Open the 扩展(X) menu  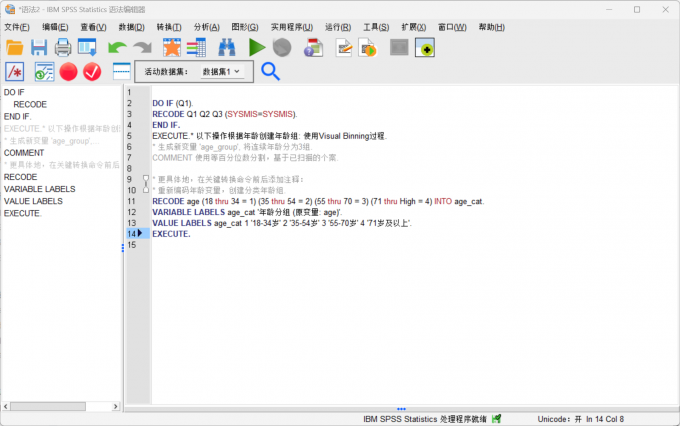tap(414, 27)
